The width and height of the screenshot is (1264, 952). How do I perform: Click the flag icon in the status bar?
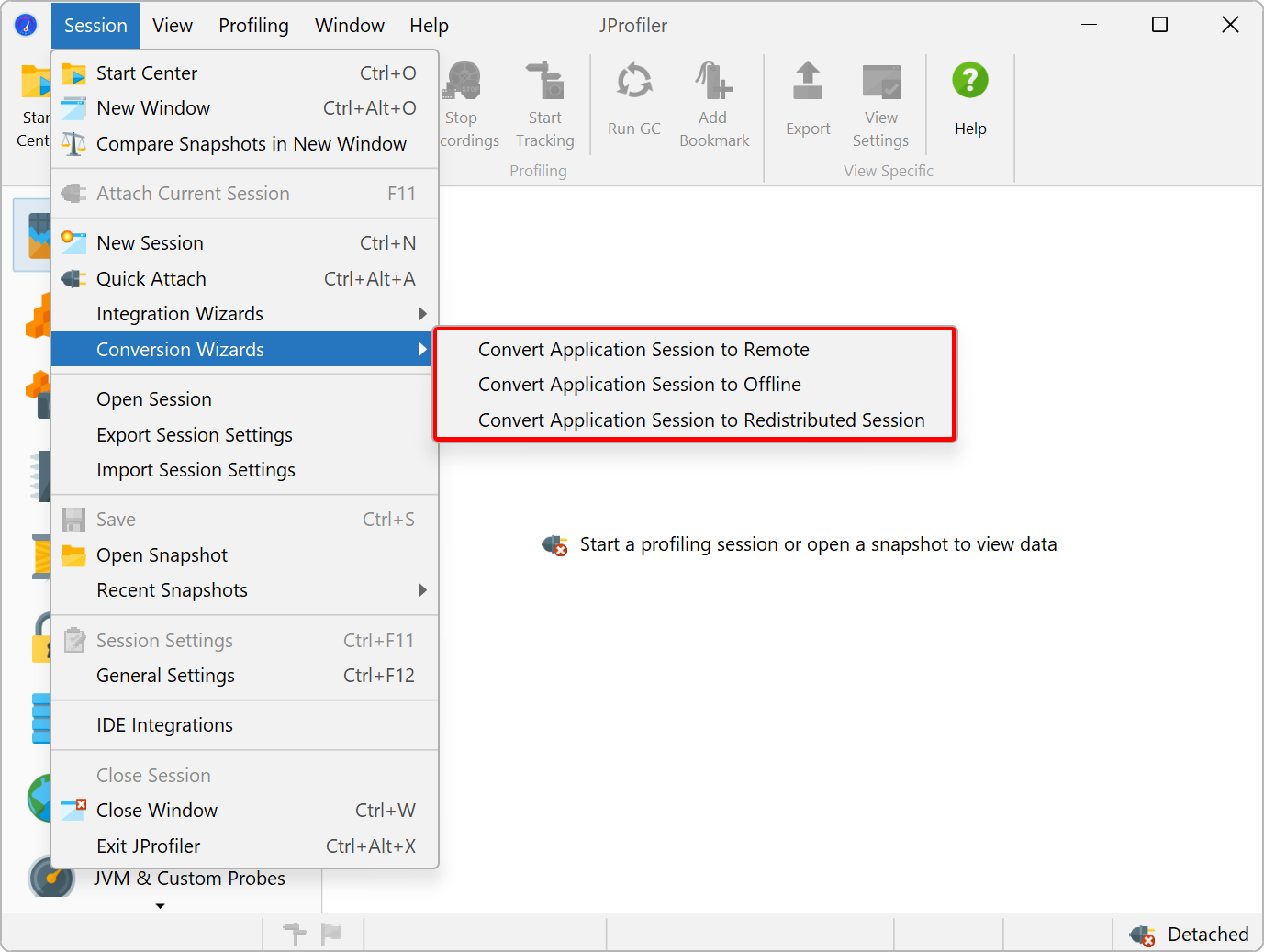[330, 934]
